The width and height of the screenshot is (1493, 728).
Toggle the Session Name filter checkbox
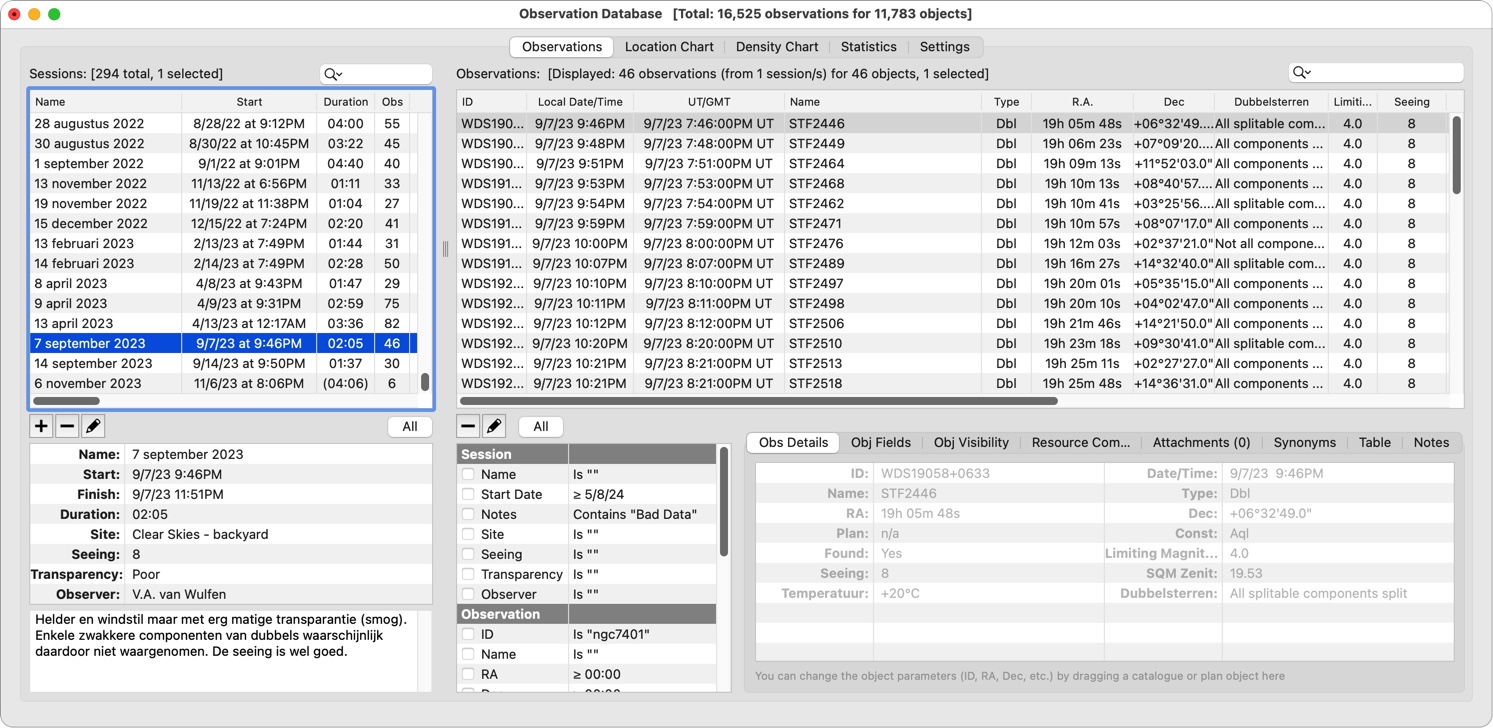point(468,474)
